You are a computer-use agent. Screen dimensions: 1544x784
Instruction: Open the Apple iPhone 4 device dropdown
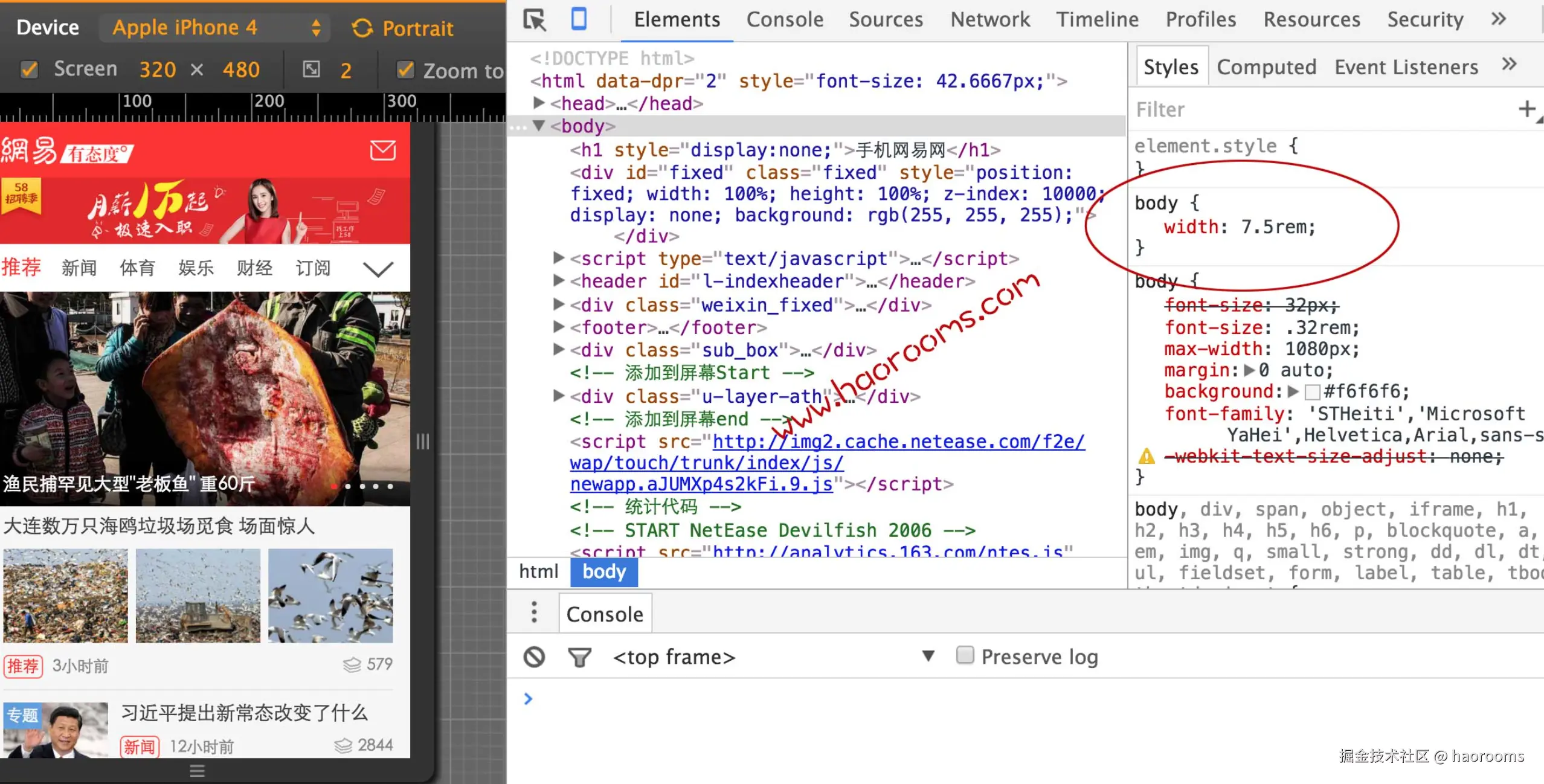(x=215, y=28)
